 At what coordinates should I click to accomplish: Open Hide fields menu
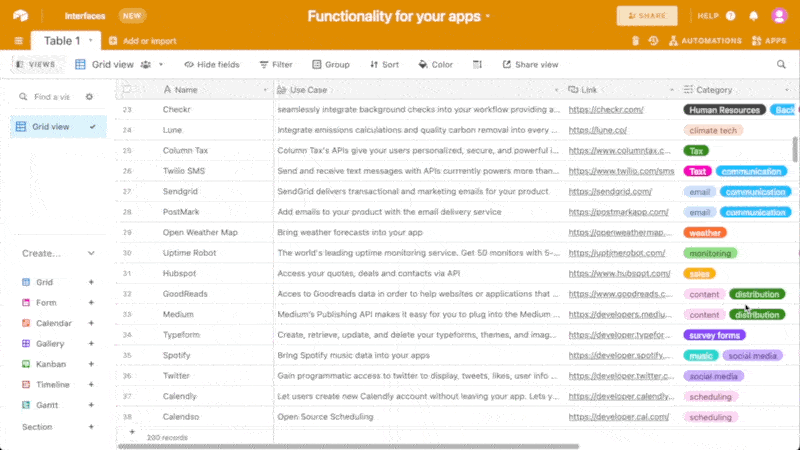(212, 64)
